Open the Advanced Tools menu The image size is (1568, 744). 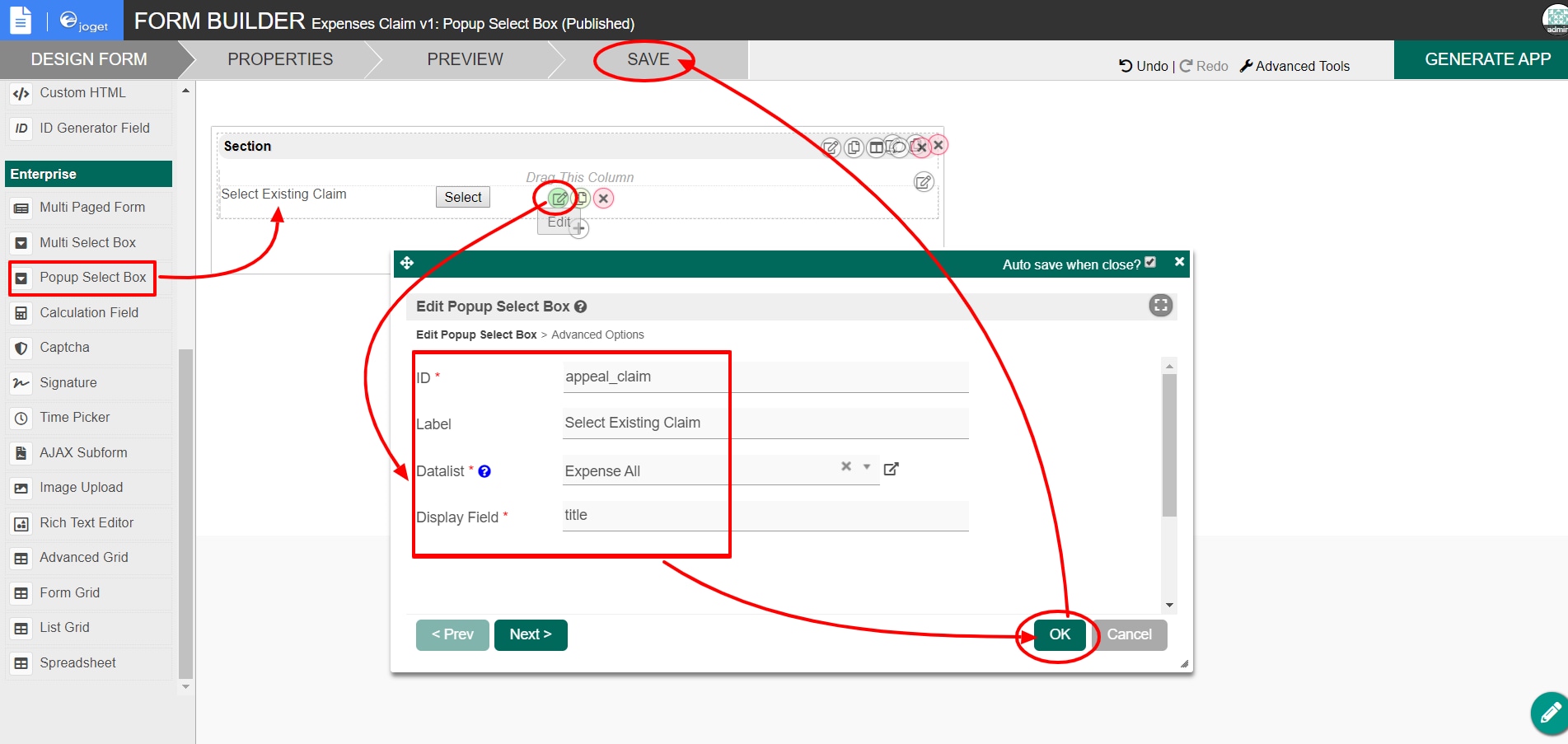1294,66
